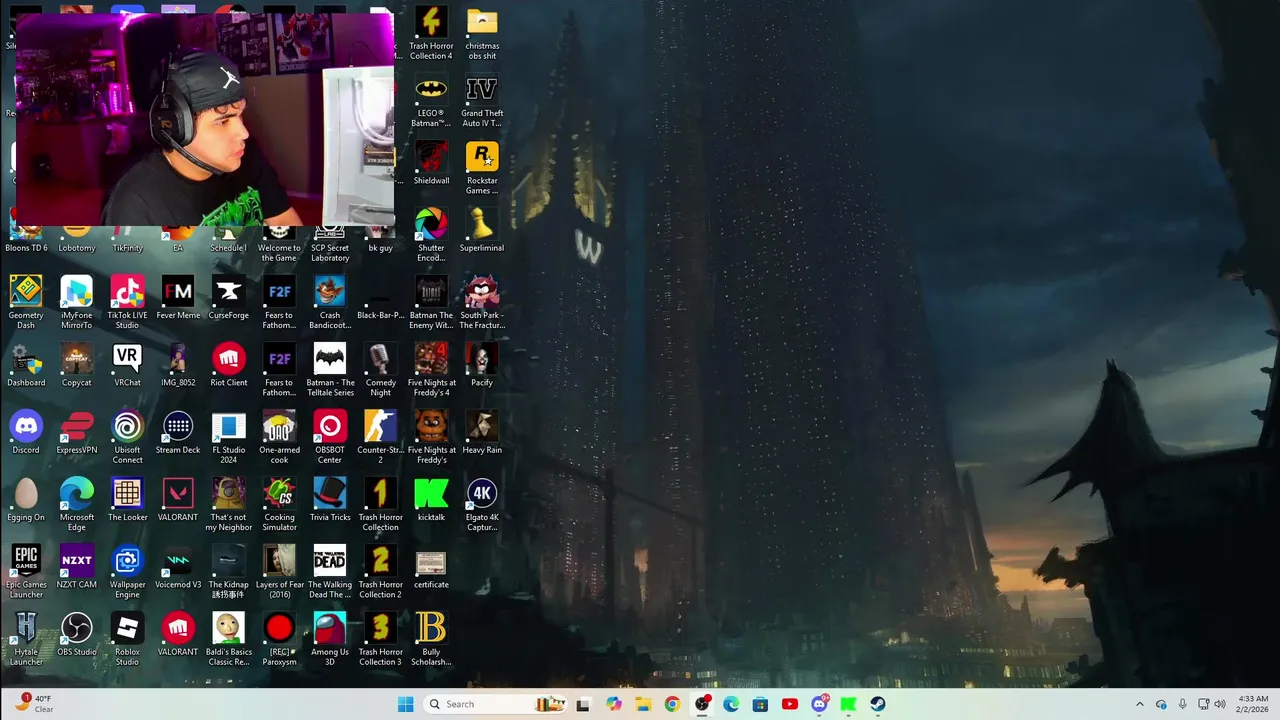Launch Comedy Night desktop shortcut
Viewport: 1280px width, 720px height.
pyautogui.click(x=380, y=370)
